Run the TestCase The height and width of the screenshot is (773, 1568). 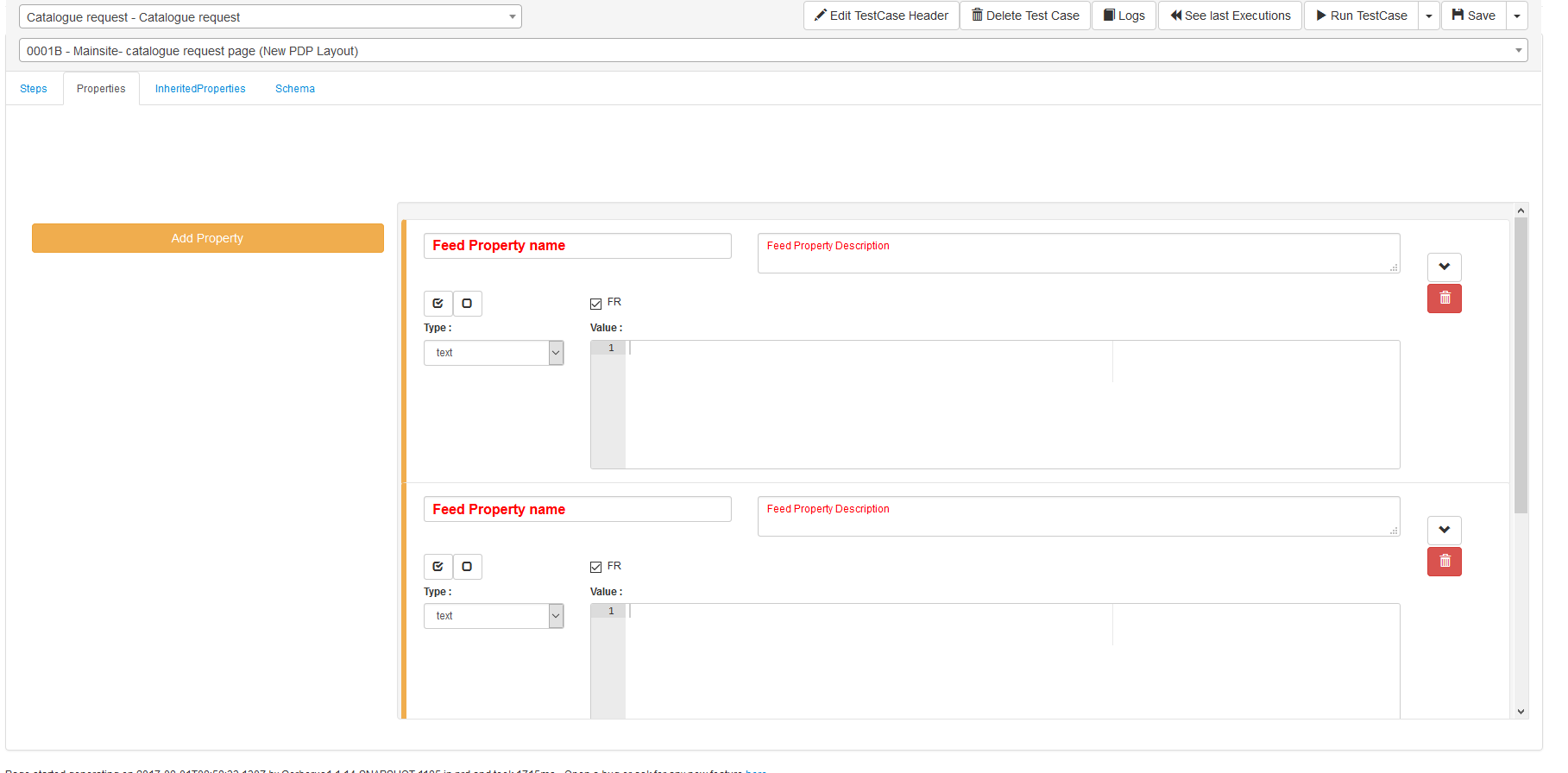tap(1361, 16)
